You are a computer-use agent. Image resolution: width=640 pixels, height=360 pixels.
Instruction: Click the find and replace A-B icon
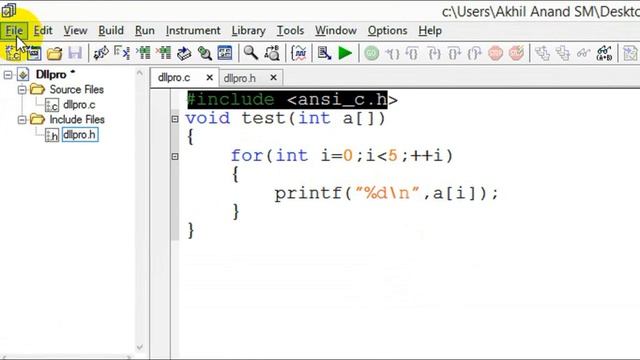click(272, 53)
